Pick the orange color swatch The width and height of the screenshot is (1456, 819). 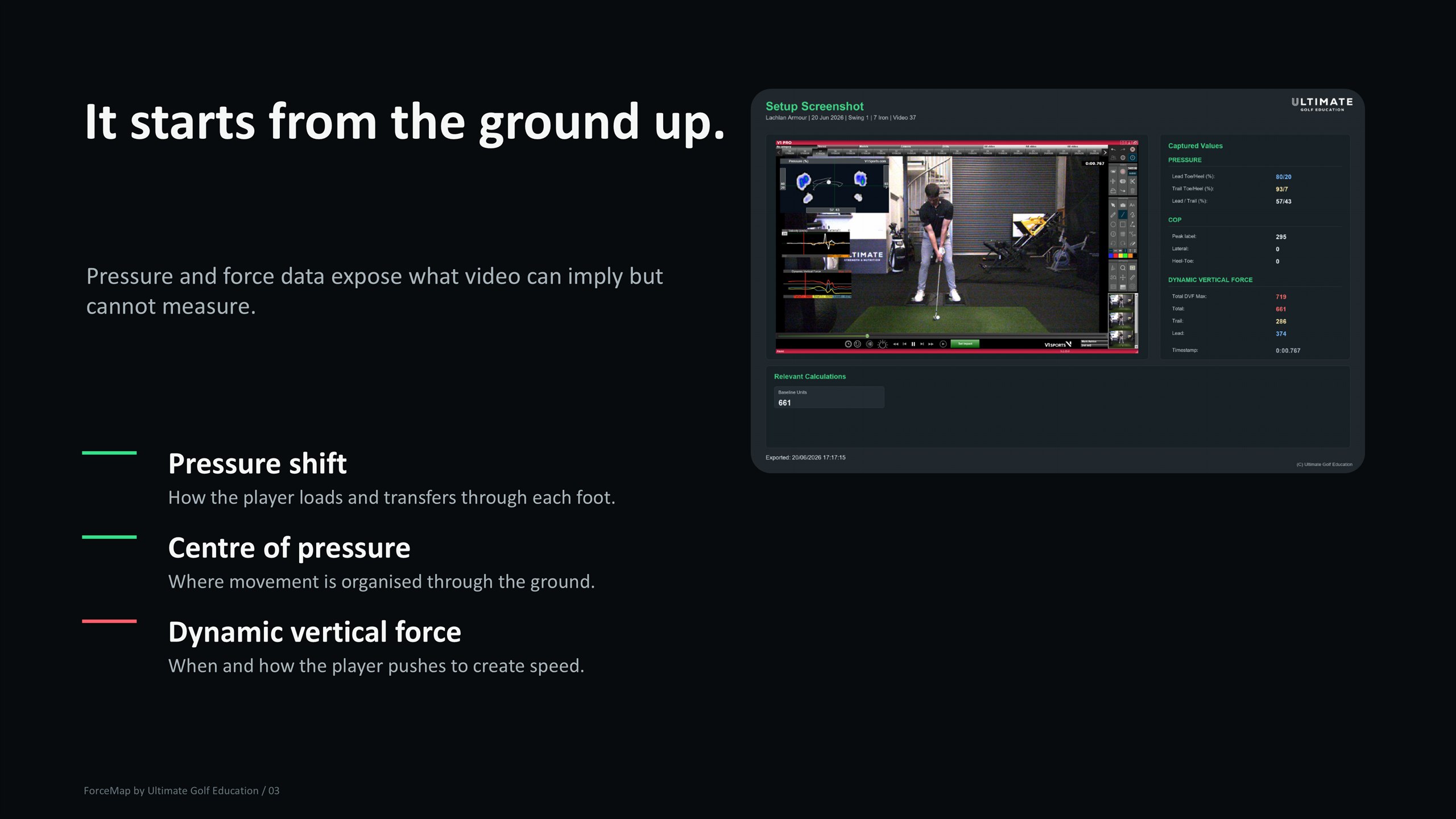click(1130, 256)
